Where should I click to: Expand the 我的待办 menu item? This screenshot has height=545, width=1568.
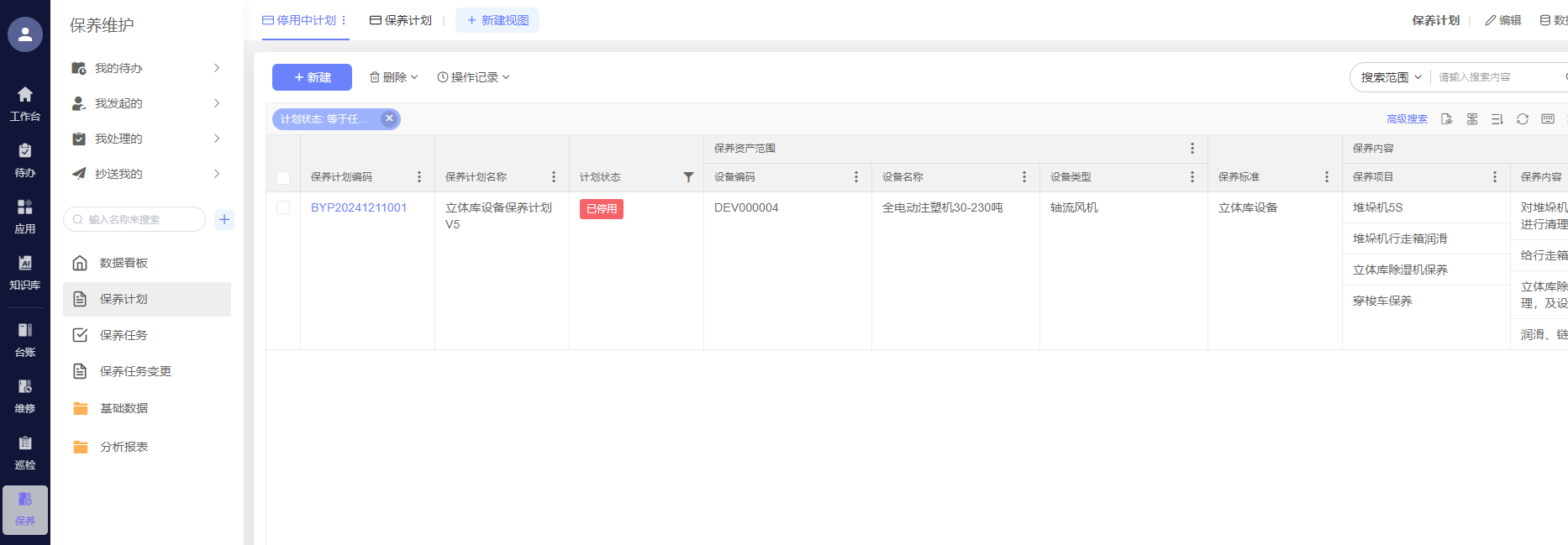[x=147, y=68]
